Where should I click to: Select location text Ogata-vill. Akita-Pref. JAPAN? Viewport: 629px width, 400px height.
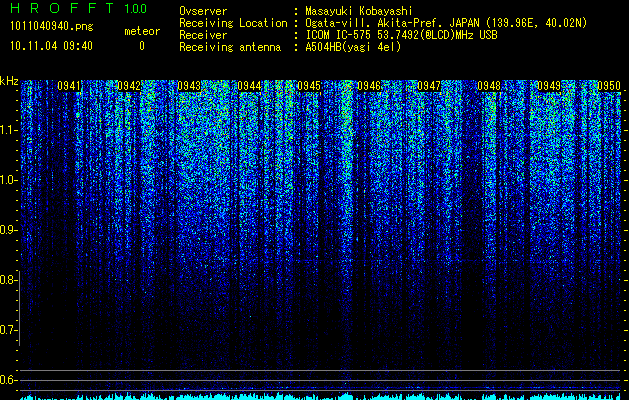coord(391,23)
